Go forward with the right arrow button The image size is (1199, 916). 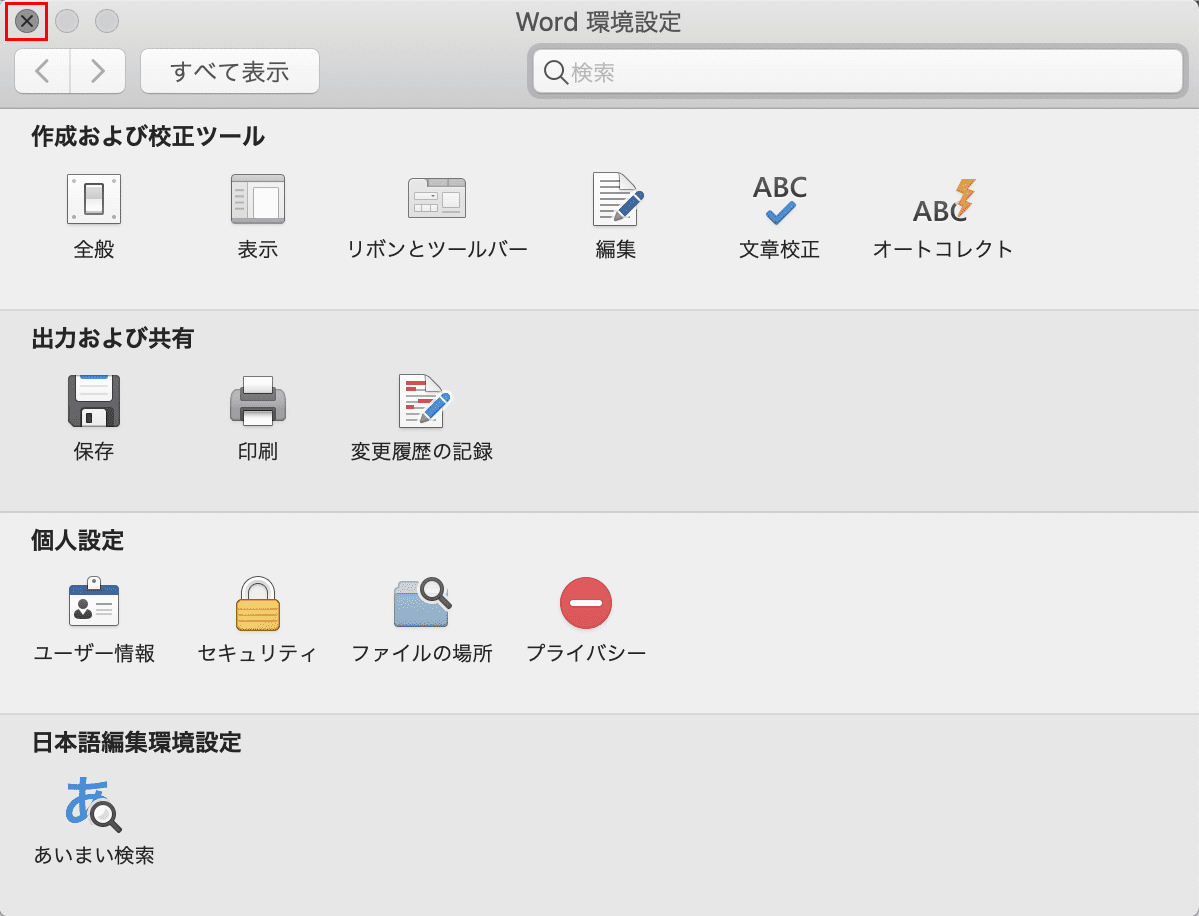coord(98,71)
